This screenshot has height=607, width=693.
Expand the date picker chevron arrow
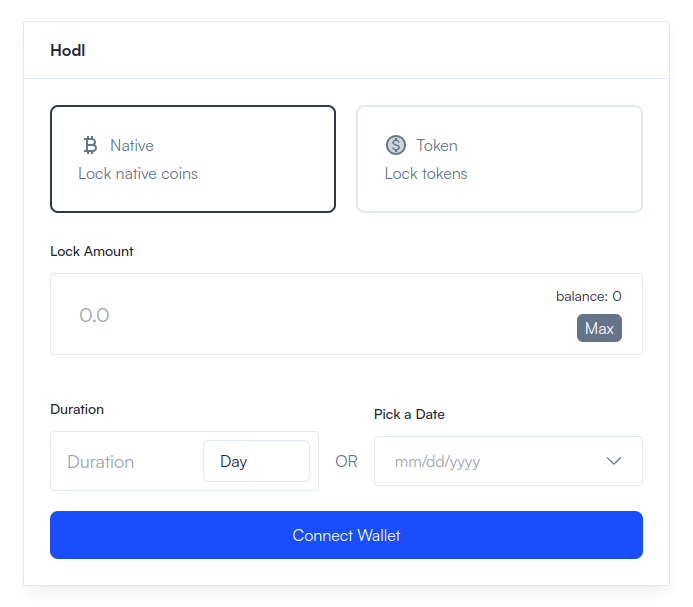(614, 461)
